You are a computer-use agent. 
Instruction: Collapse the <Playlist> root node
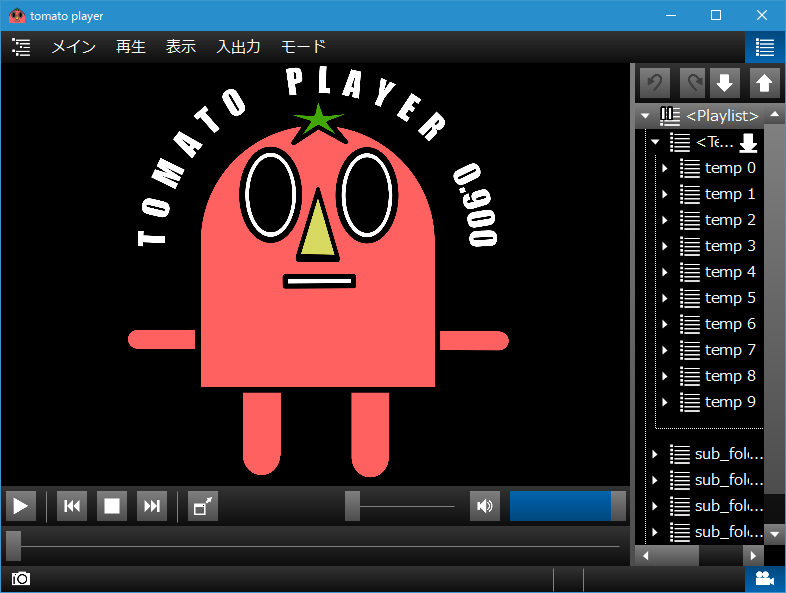click(646, 116)
